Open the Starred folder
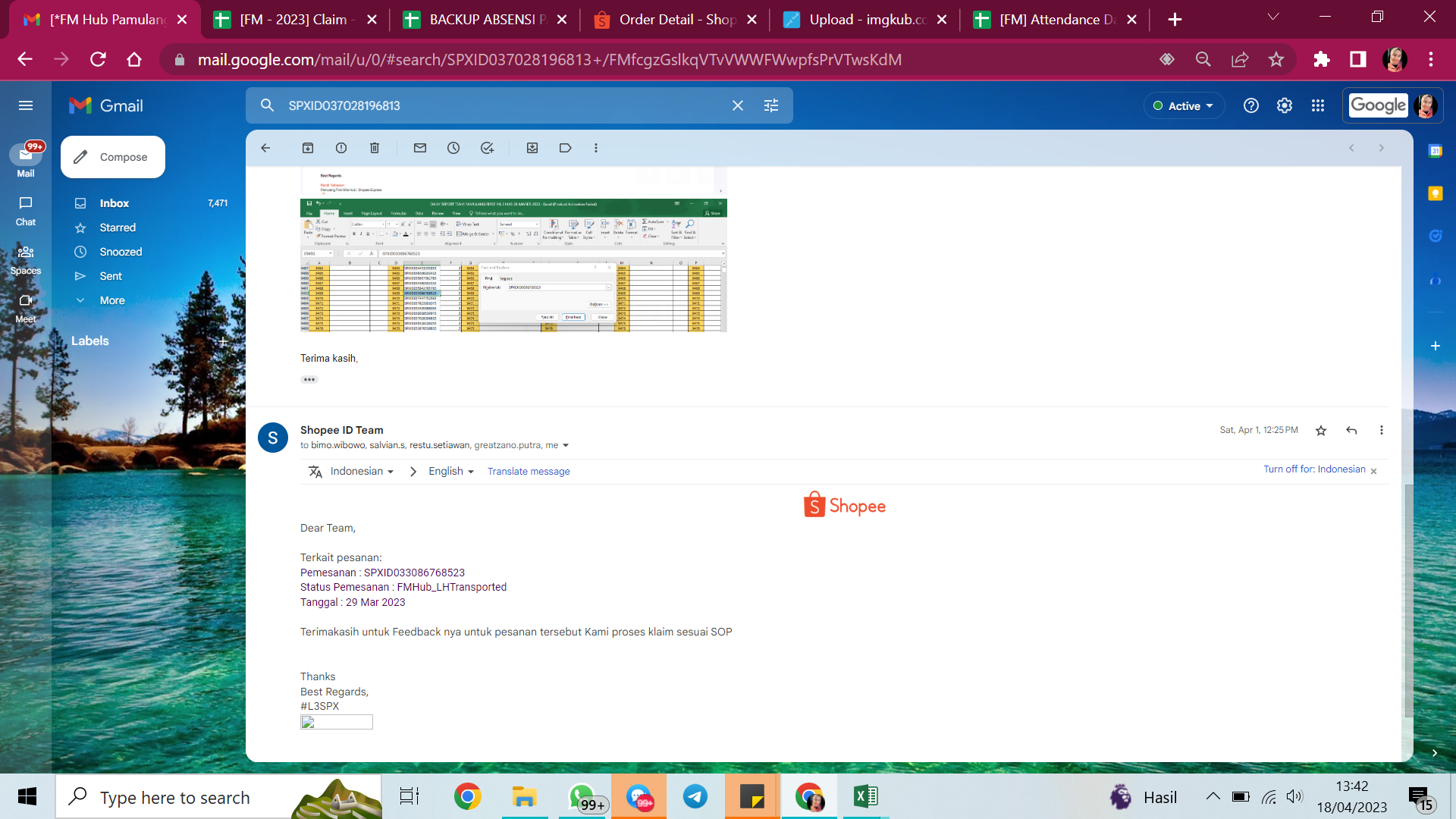The height and width of the screenshot is (819, 1456). (118, 227)
